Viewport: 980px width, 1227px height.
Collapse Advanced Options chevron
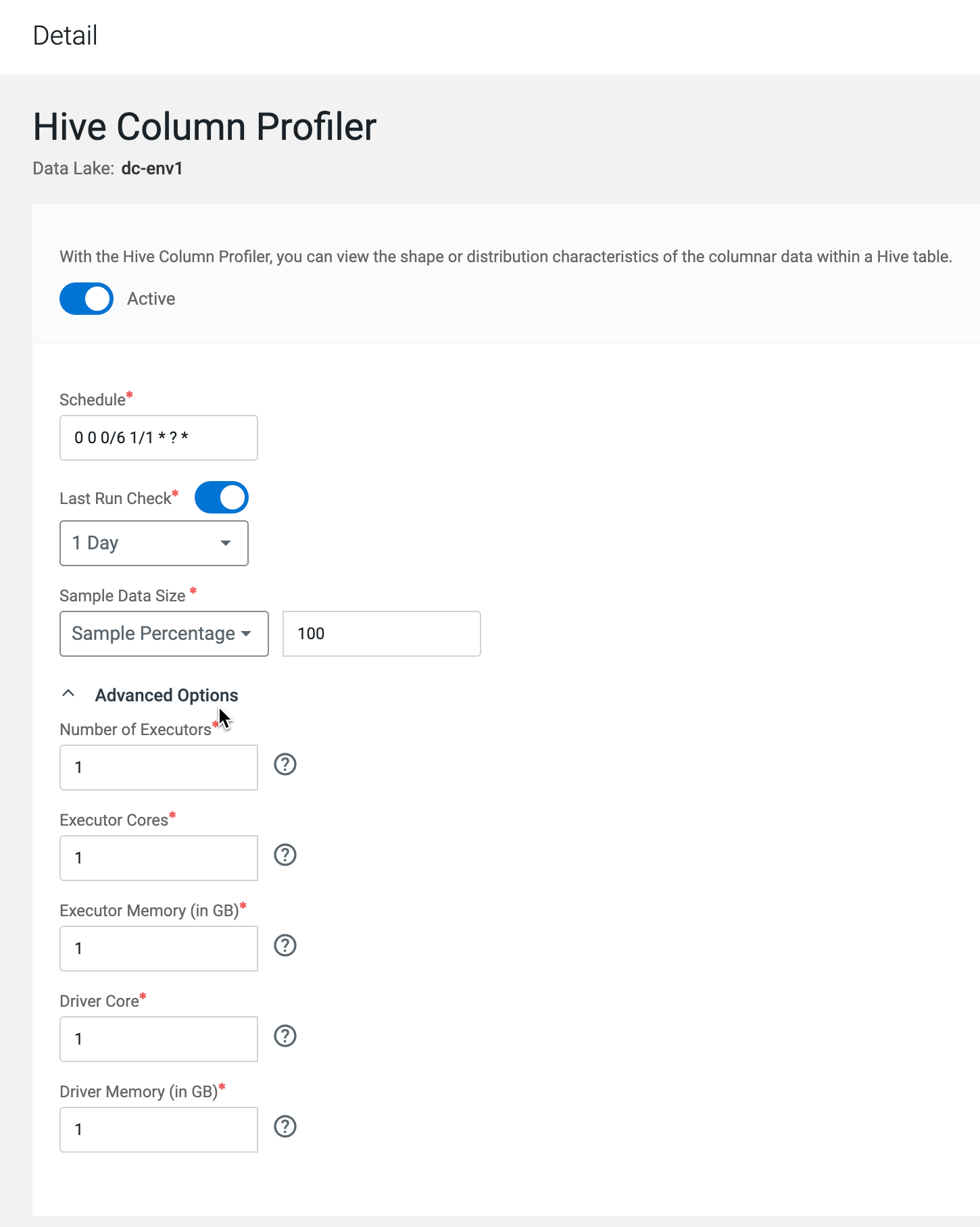click(68, 694)
